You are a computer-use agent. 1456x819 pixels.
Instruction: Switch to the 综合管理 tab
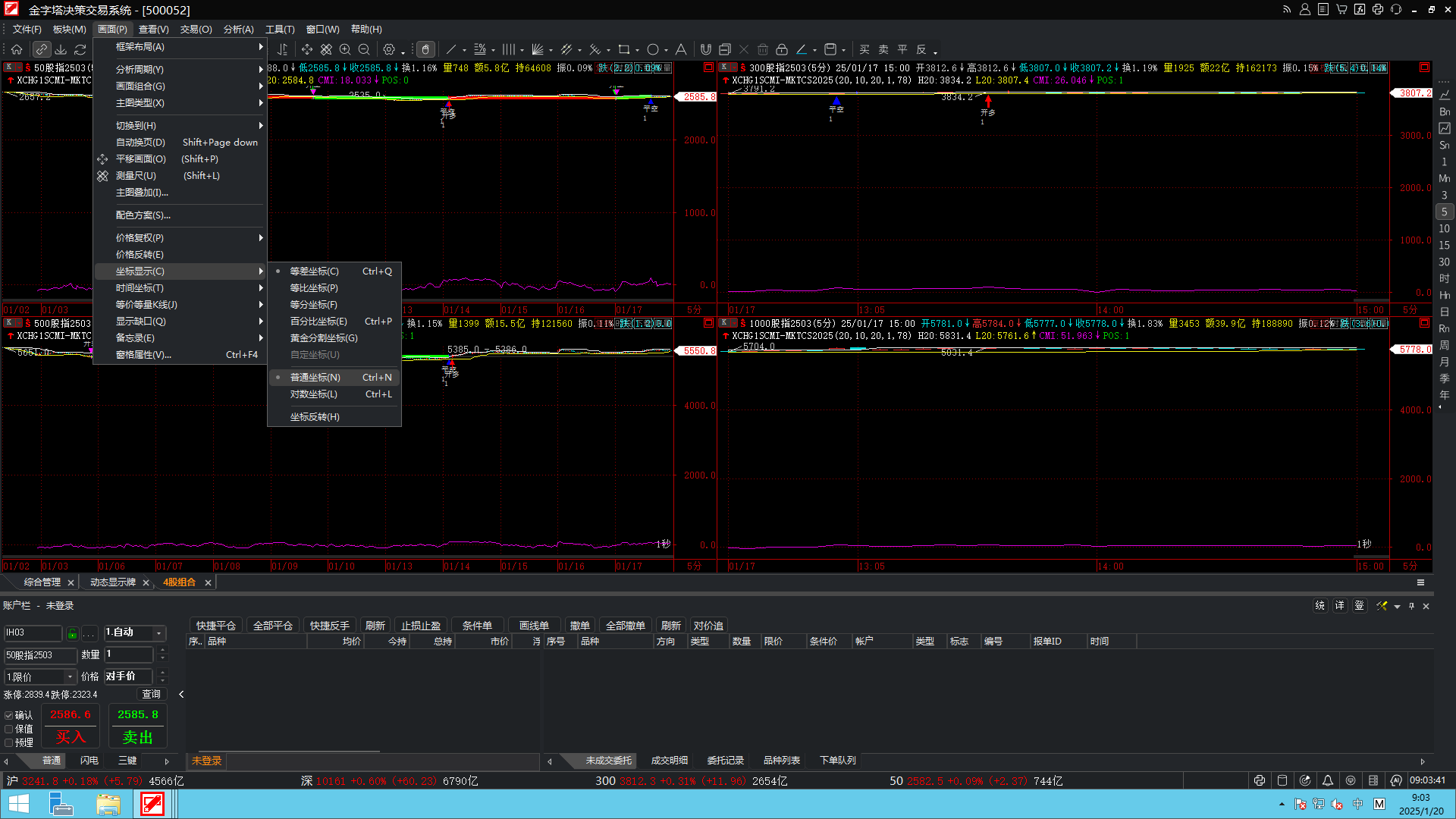coord(42,582)
